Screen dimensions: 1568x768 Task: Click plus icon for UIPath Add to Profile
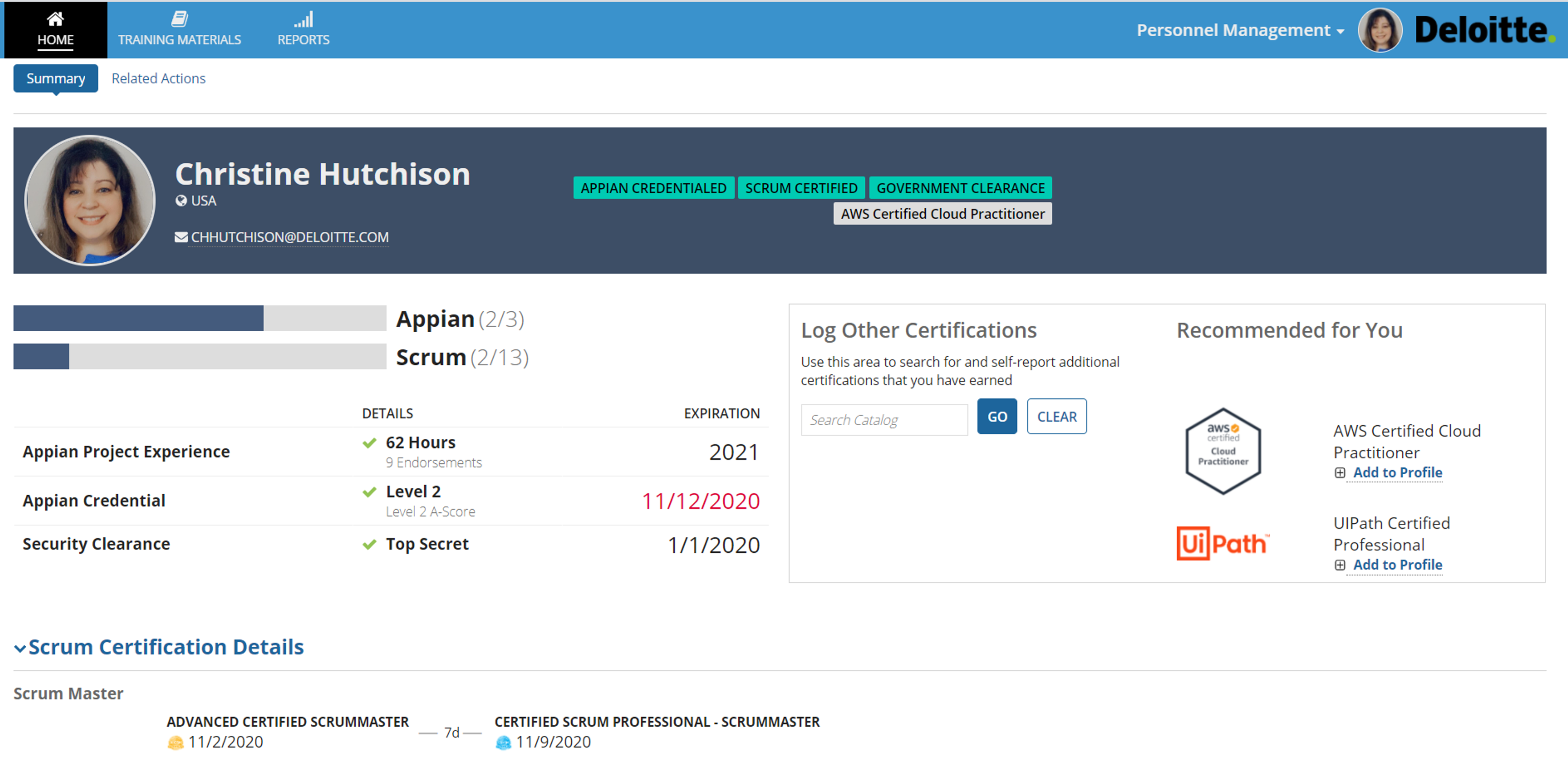point(1339,565)
